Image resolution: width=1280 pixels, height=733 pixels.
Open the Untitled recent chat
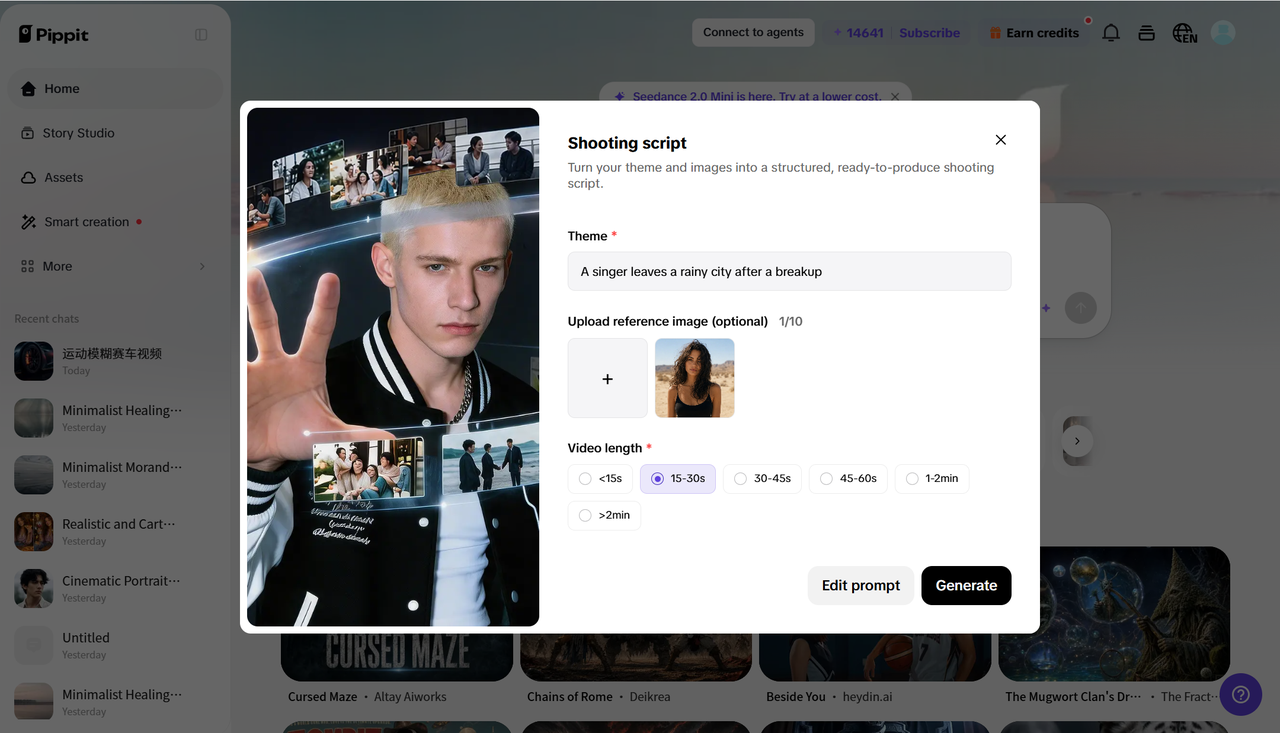click(x=115, y=646)
